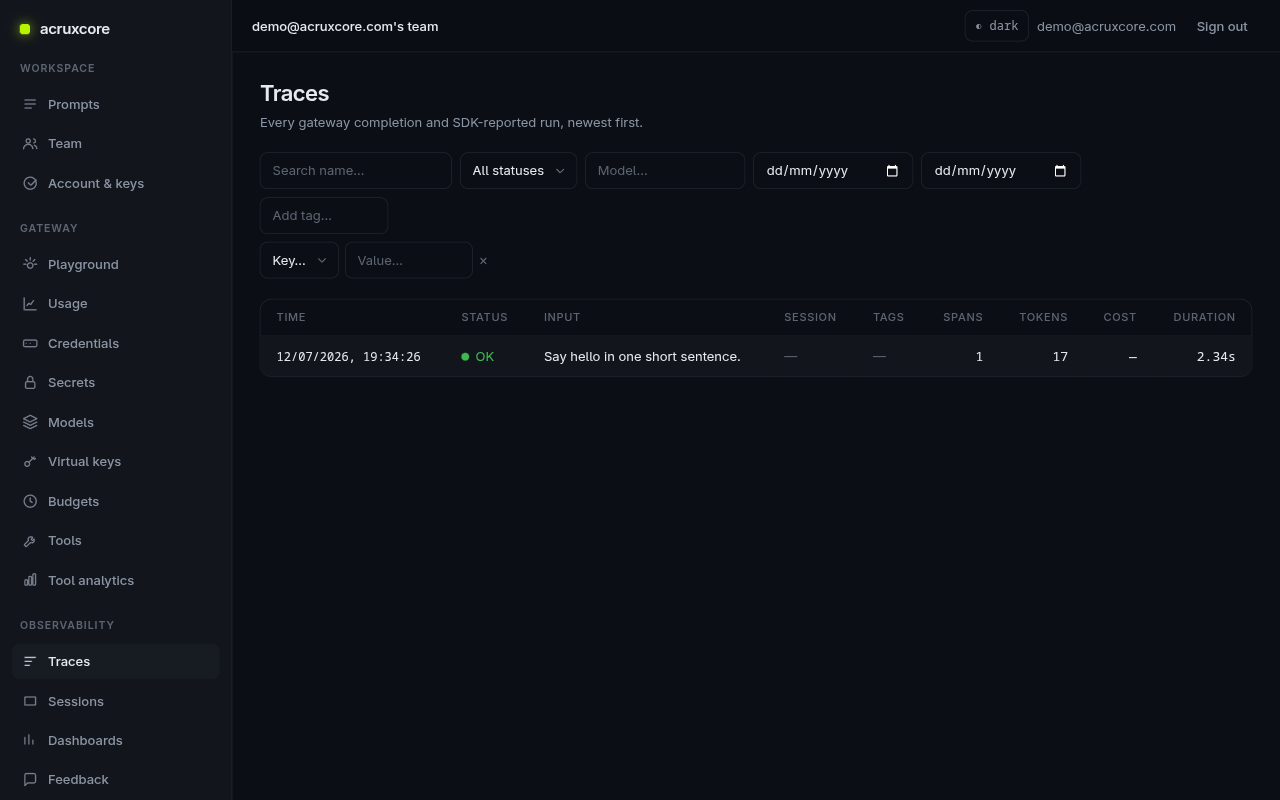Image resolution: width=1280 pixels, height=800 pixels.
Task: Open the Prompts icon in sidebar
Action: point(30,104)
